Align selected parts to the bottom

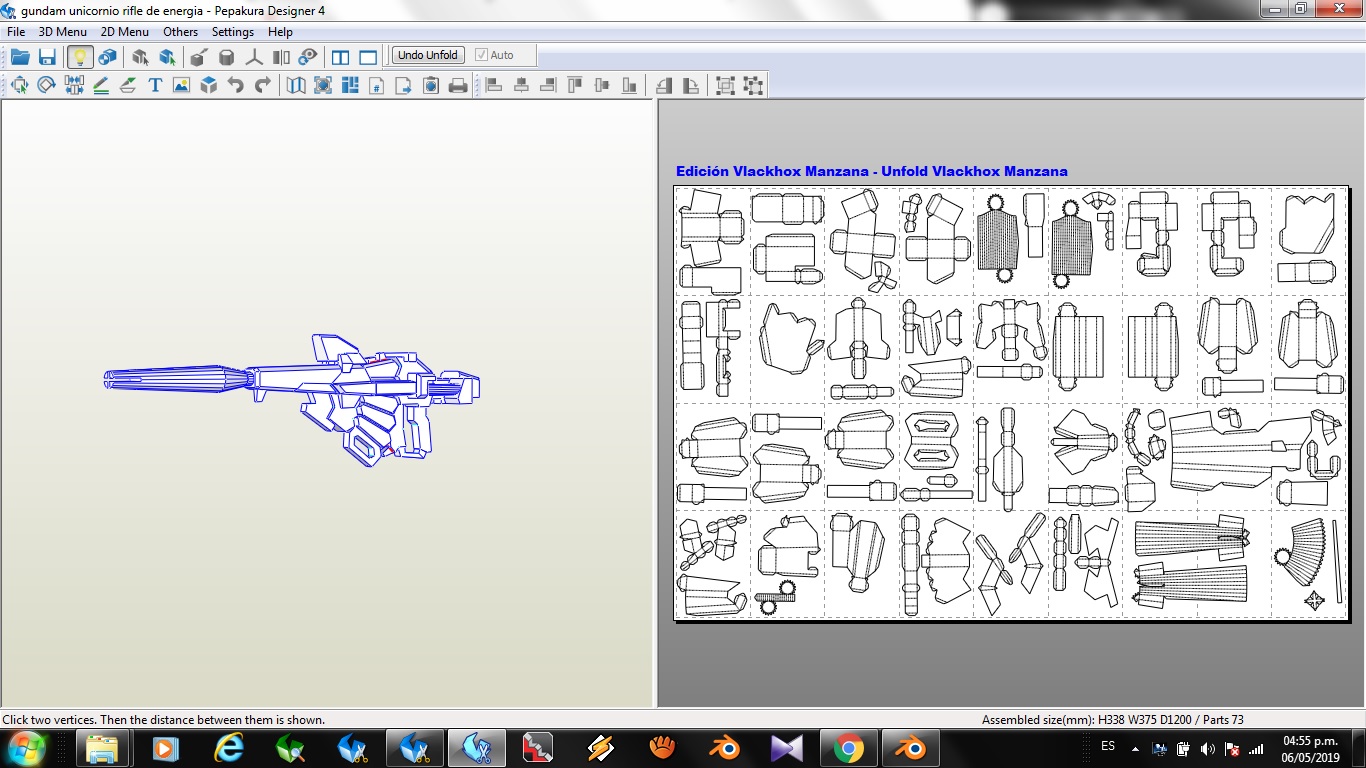(629, 86)
